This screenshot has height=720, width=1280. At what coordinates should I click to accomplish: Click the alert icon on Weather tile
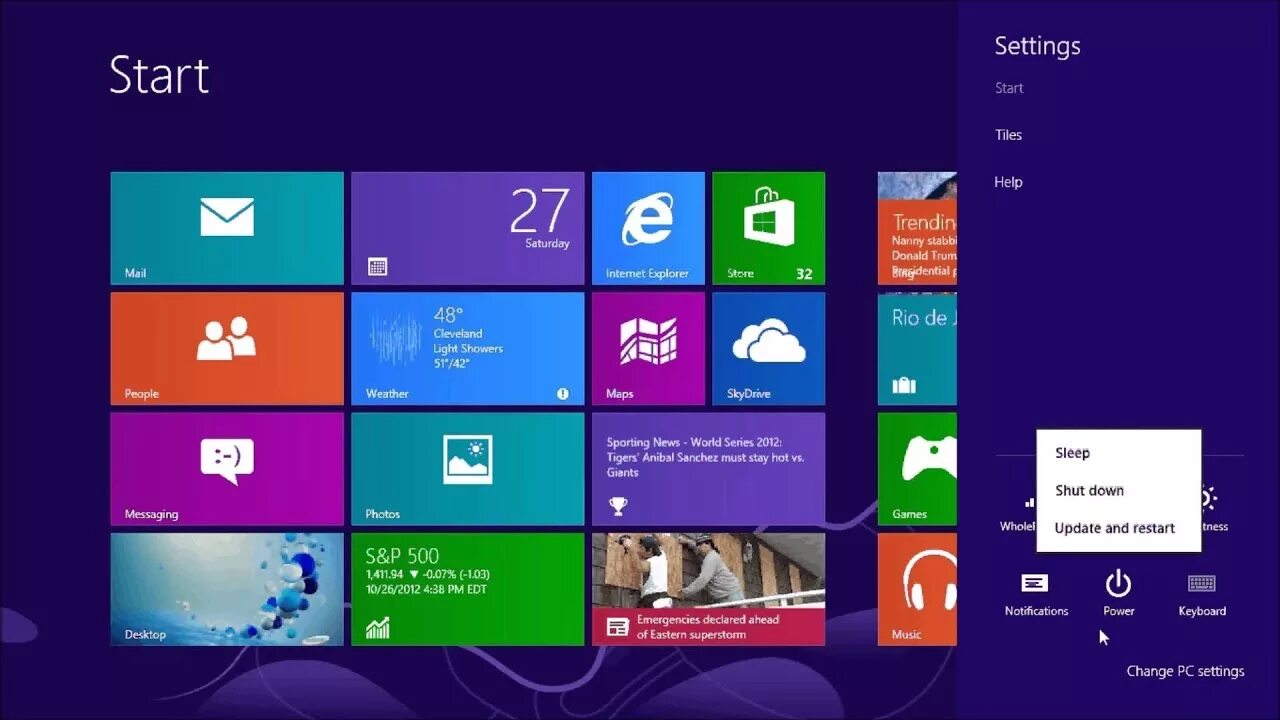(x=563, y=394)
